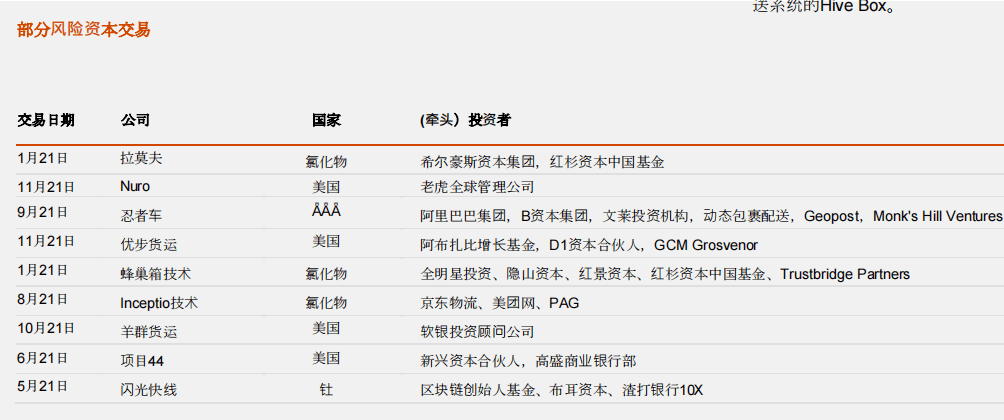Click country cell ÂÃÅ for 忍者车
The image size is (1004, 420).
[326, 211]
